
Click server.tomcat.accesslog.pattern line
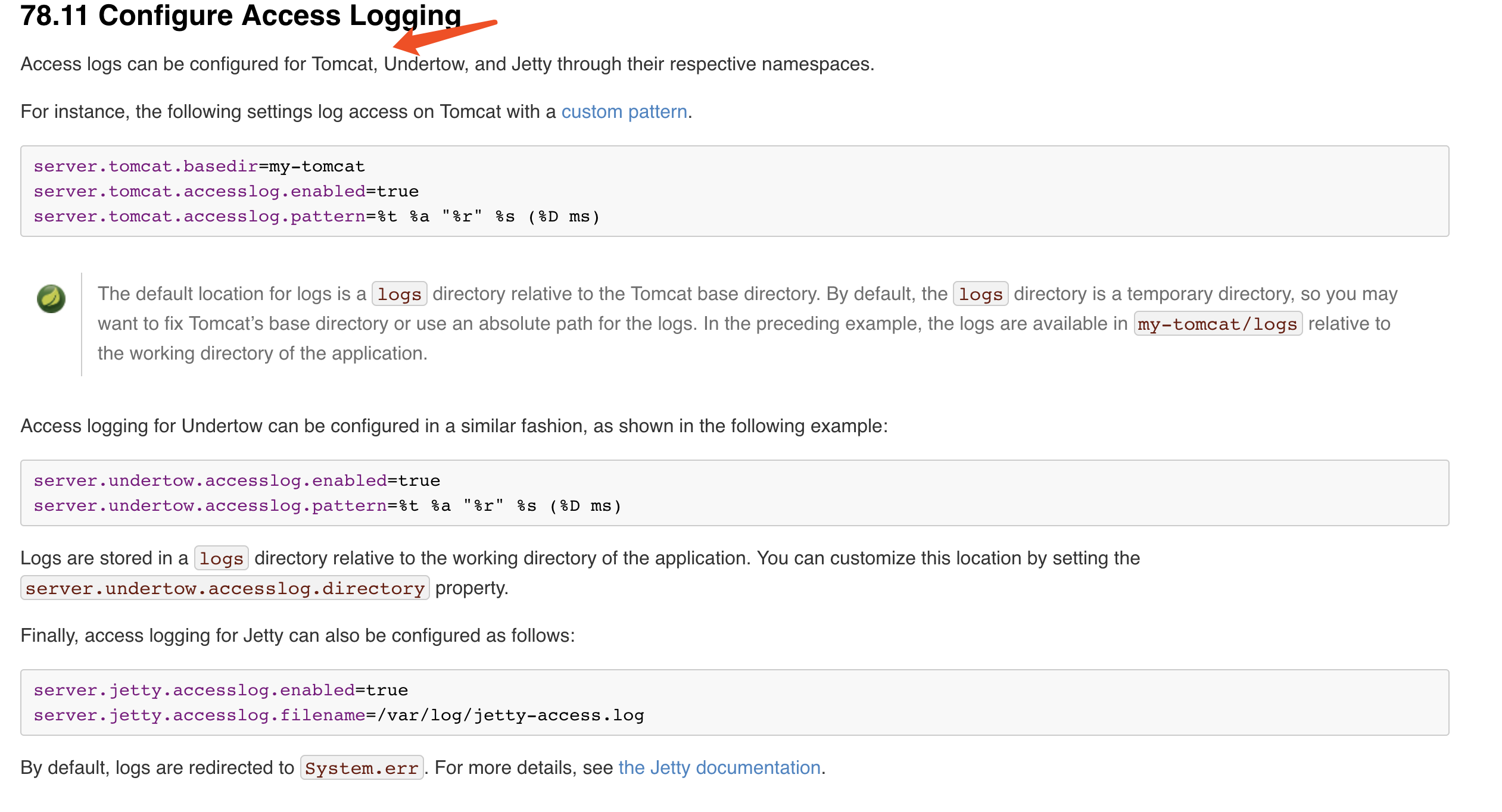tap(316, 216)
